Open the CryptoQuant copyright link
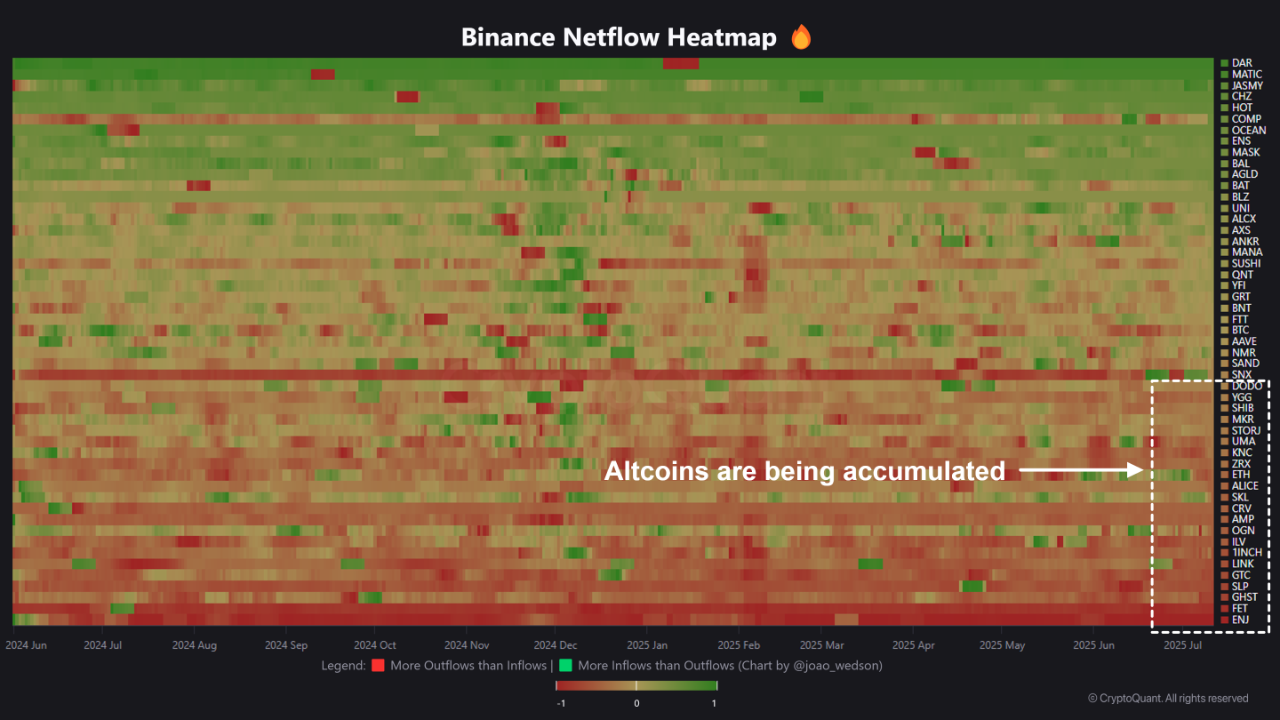Viewport: 1280px width, 720px height. pyautogui.click(x=1167, y=698)
